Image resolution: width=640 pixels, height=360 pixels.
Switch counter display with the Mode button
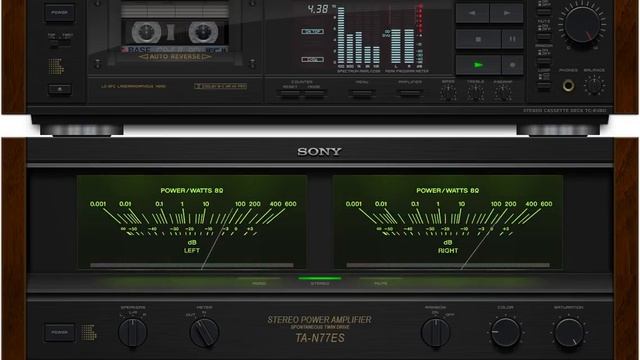coord(314,93)
